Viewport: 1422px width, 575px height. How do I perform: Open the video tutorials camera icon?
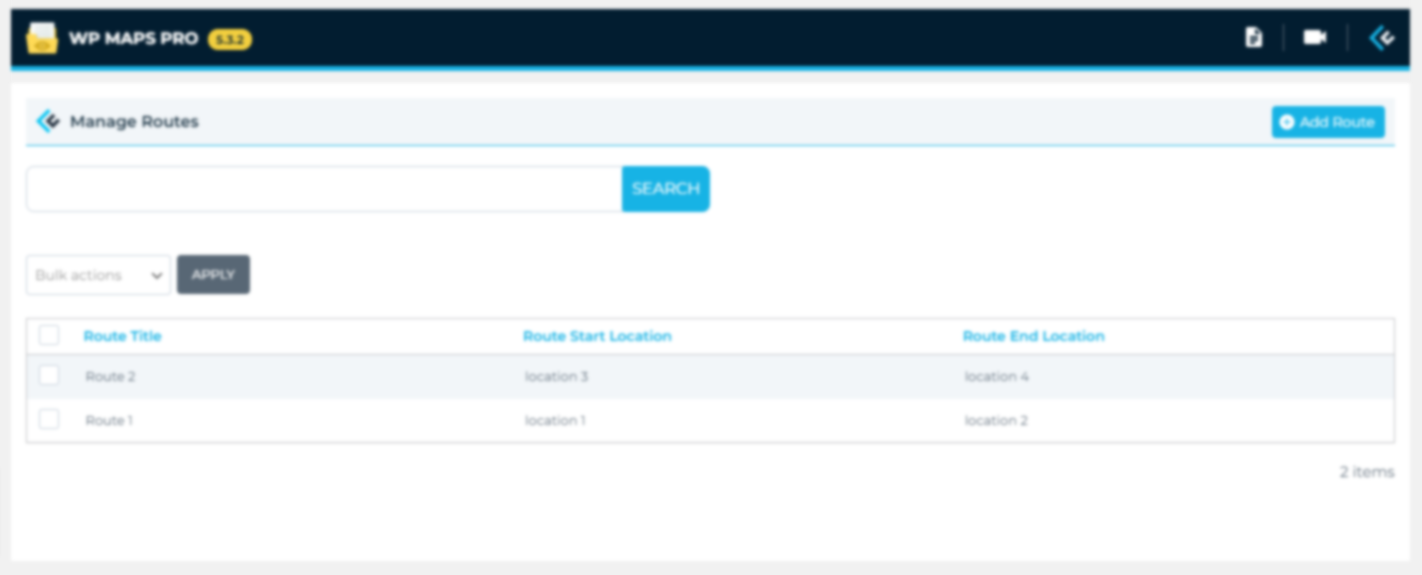pos(1314,38)
